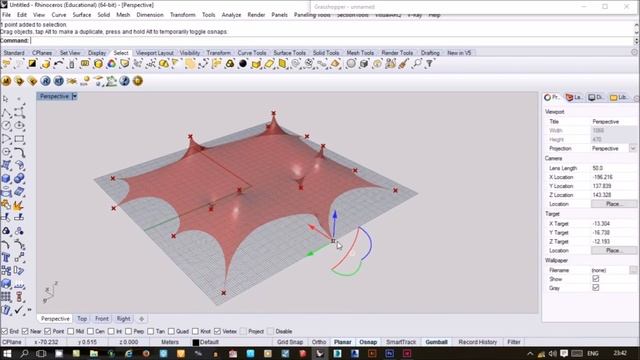Click the blue circular RT icon in the second toolbar row
The height and width of the screenshot is (360, 640).
[x=59, y=81]
